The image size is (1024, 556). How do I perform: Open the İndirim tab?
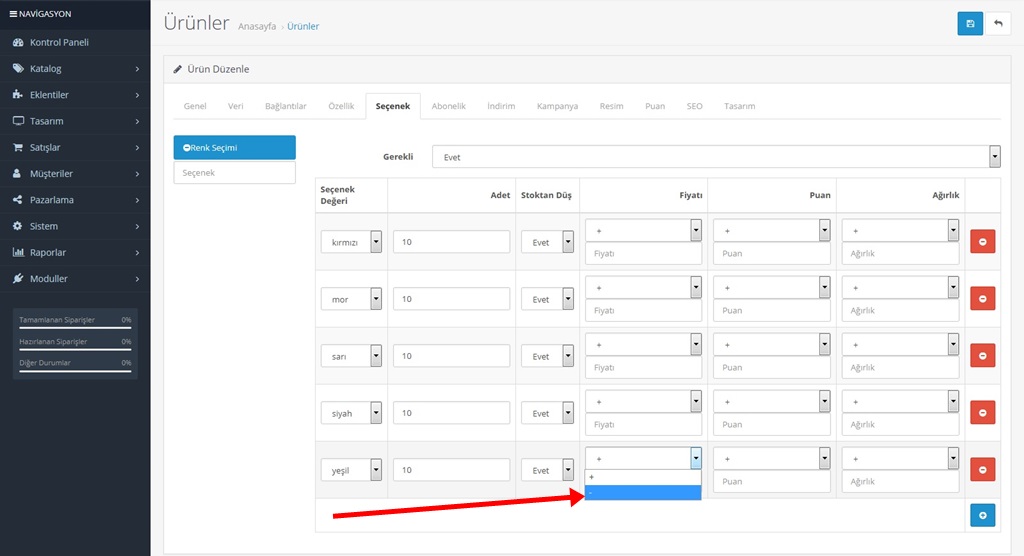pyautogui.click(x=501, y=106)
